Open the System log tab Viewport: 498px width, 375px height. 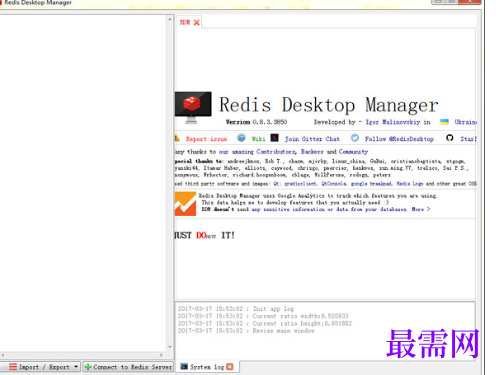click(x=207, y=367)
